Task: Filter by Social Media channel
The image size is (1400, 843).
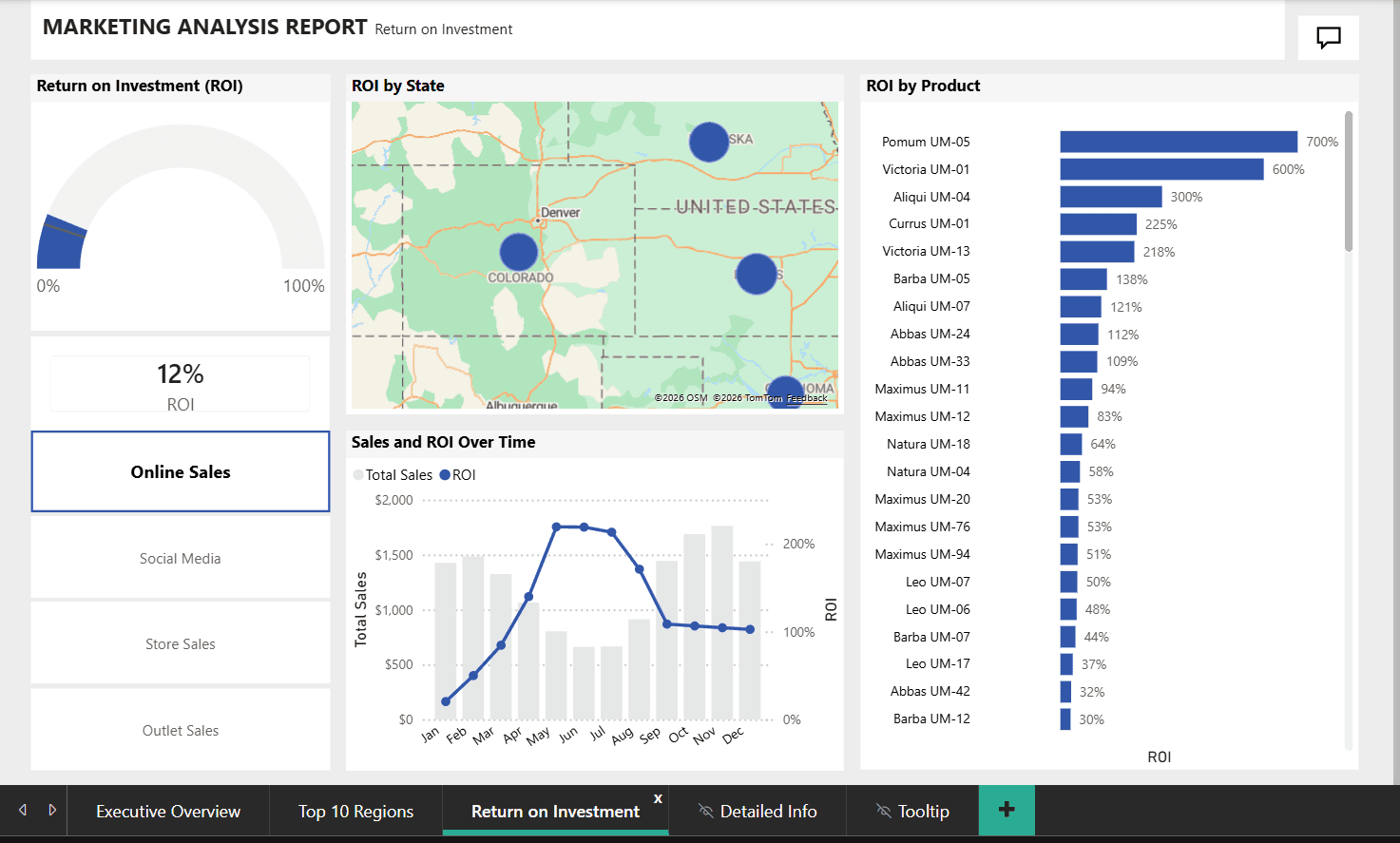Action: [x=181, y=559]
